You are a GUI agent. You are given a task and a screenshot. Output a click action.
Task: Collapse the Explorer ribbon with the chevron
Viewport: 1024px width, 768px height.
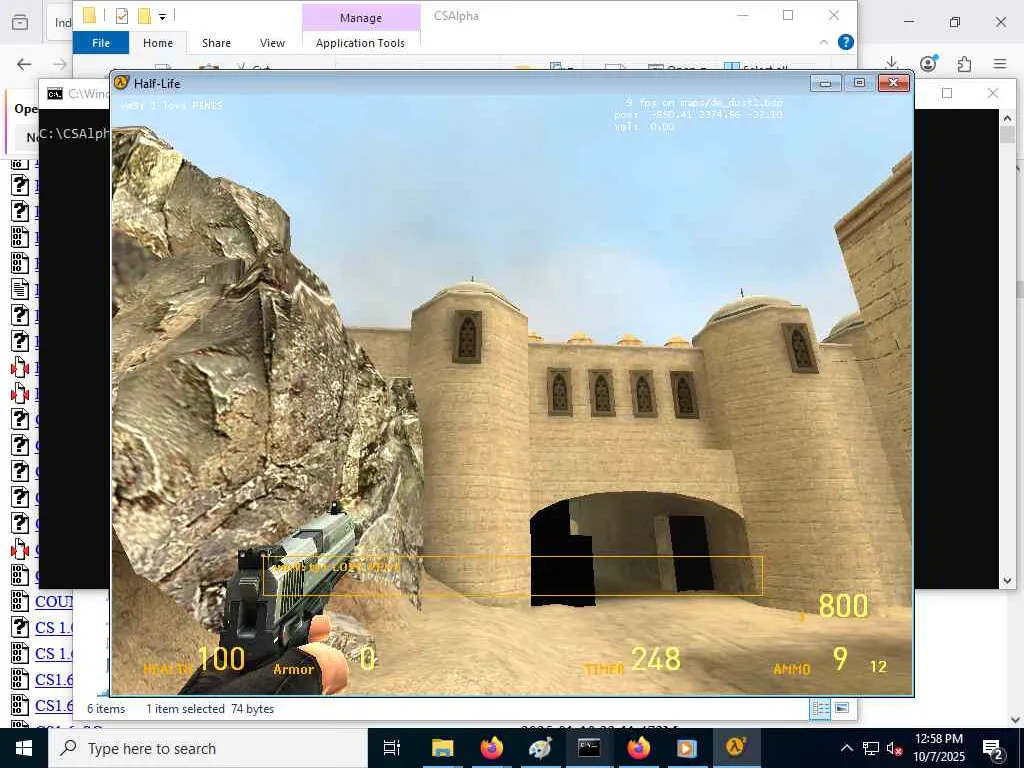tap(824, 42)
